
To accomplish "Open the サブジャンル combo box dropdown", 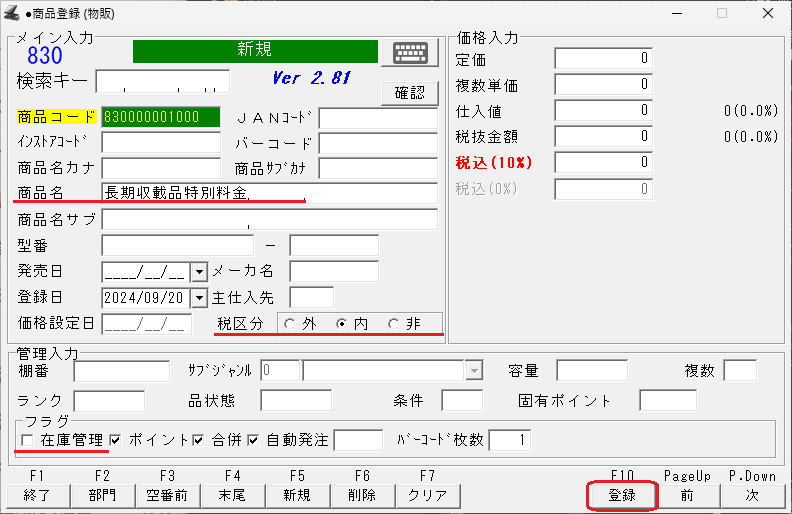I will click(474, 371).
